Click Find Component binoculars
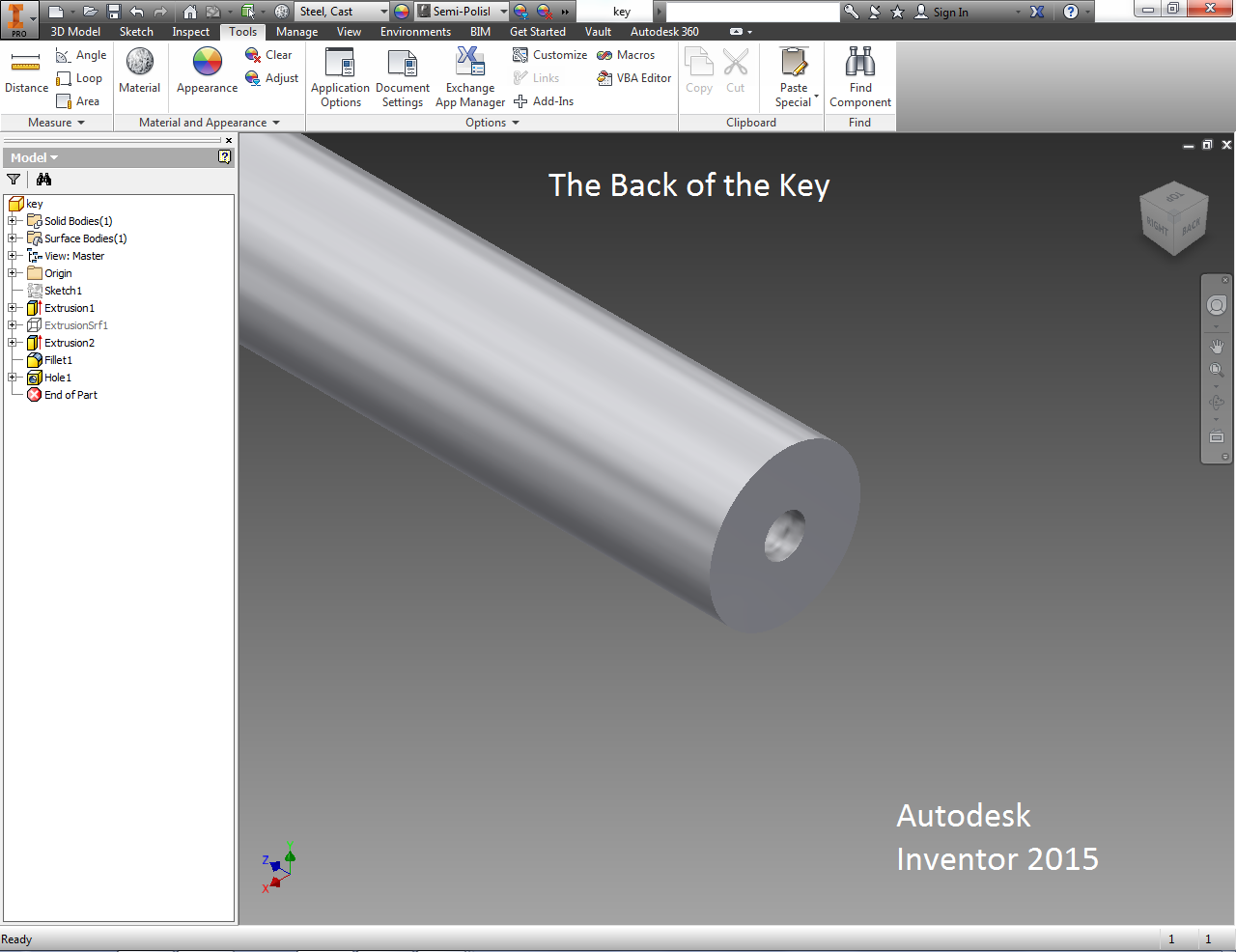1236x952 pixels. click(860, 77)
